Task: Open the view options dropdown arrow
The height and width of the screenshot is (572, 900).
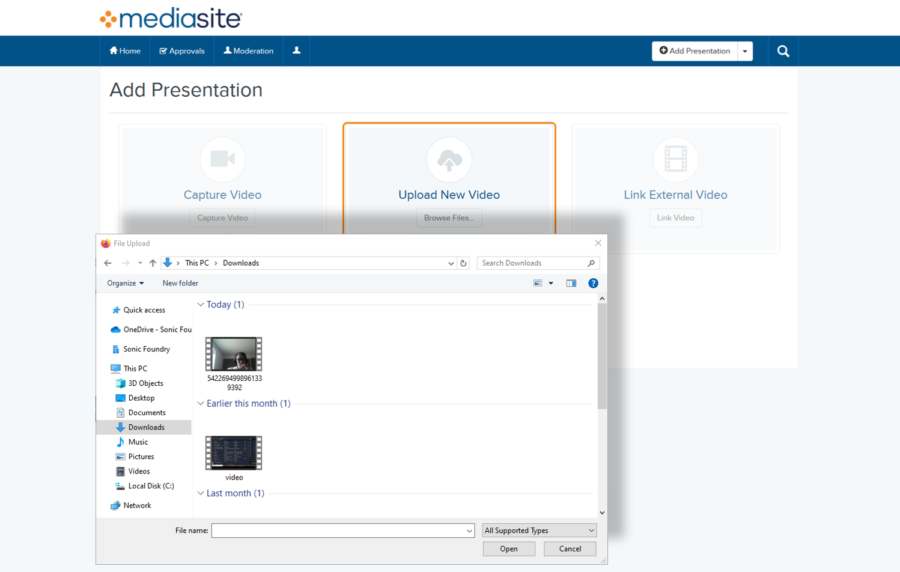Action: pos(551,283)
